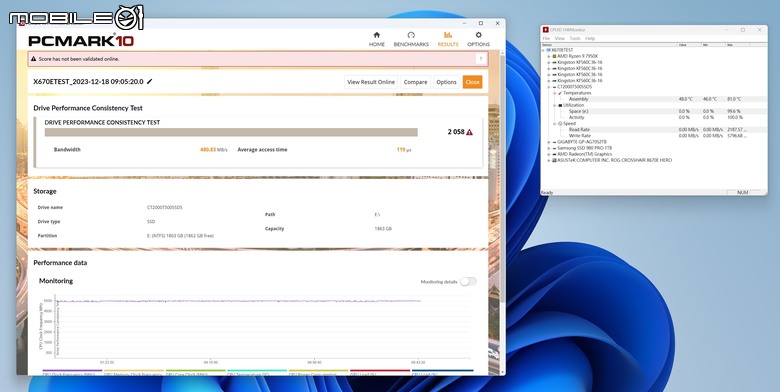Expand the AMD Ryzen 9 7950X node
Image resolution: width=780 pixels, height=392 pixels.
(x=549, y=56)
